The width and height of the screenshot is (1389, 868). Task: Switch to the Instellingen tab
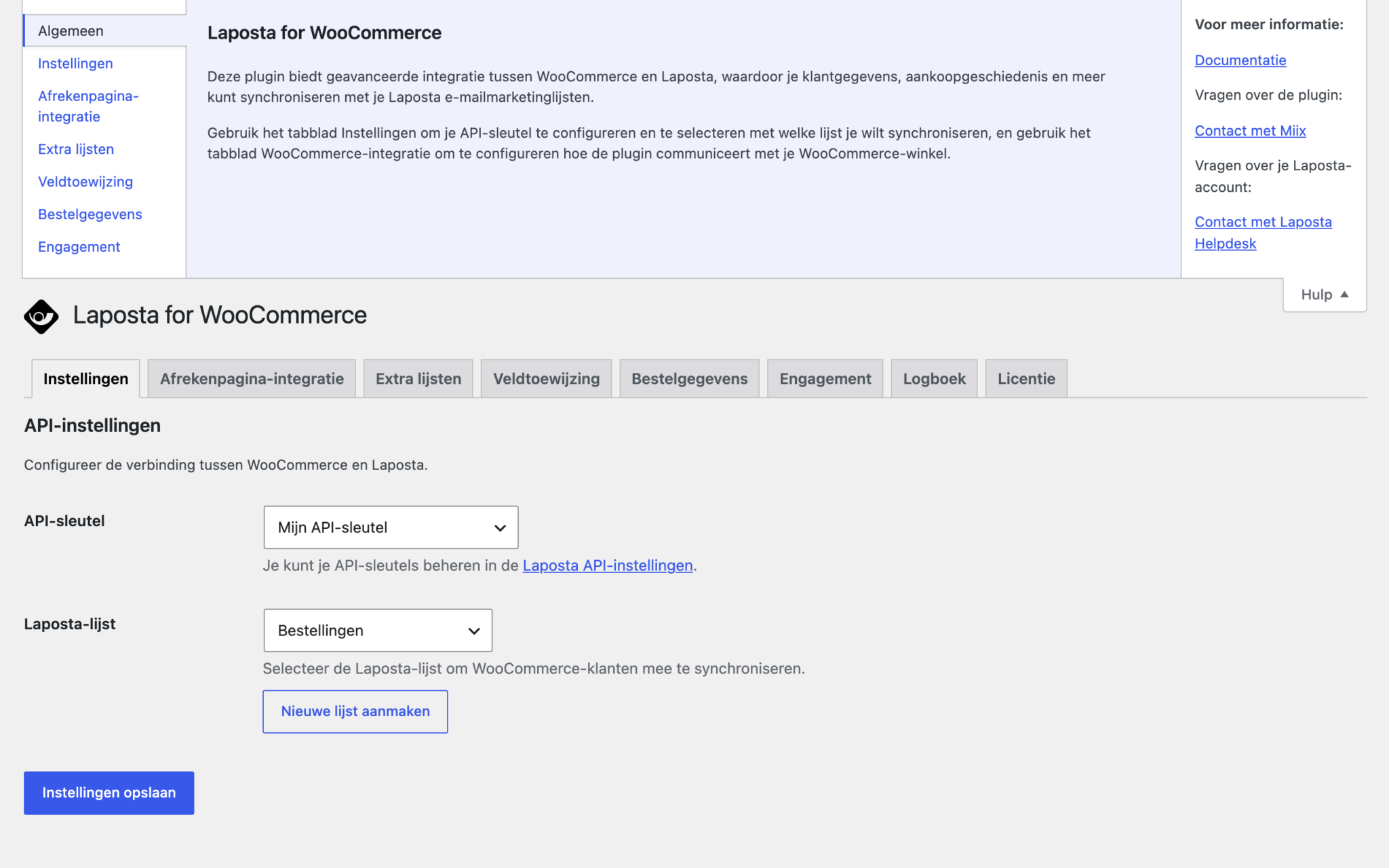pyautogui.click(x=85, y=378)
